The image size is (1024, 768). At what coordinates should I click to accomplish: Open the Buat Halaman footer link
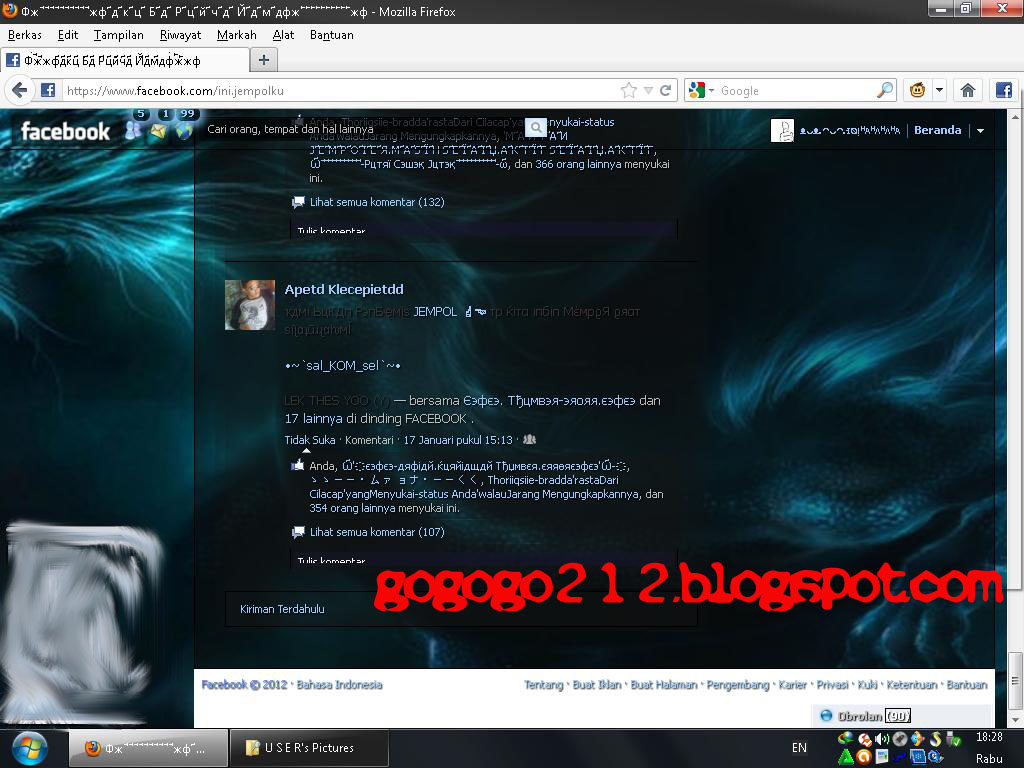664,685
